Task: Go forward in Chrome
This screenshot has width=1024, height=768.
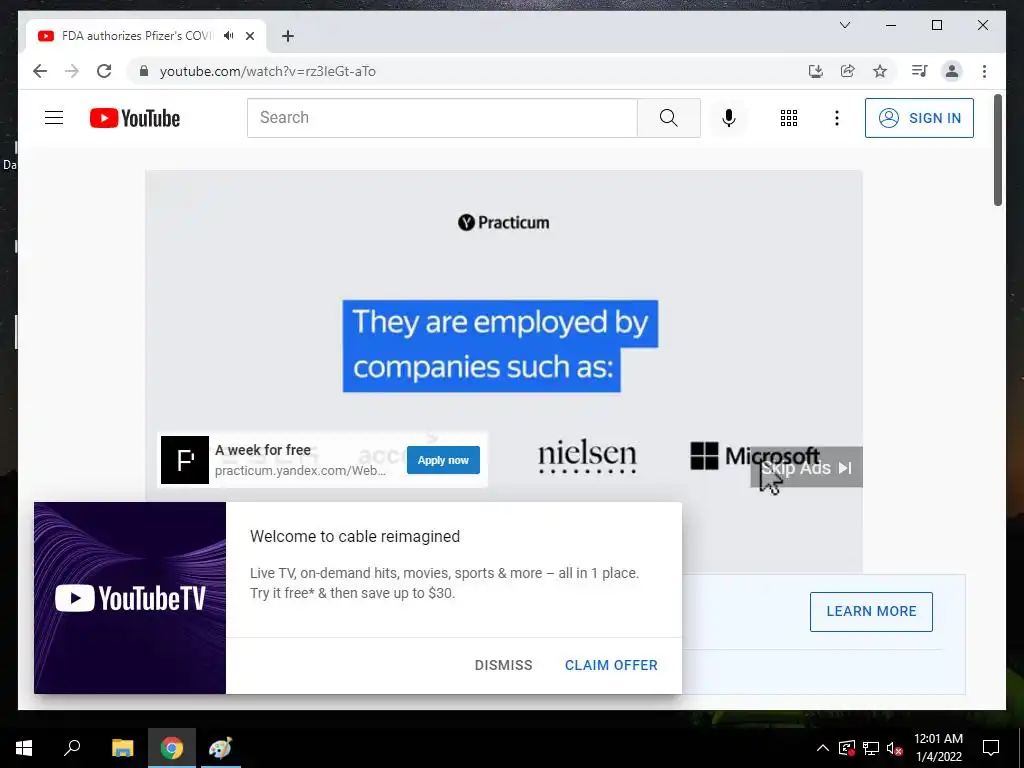Action: coord(72,71)
